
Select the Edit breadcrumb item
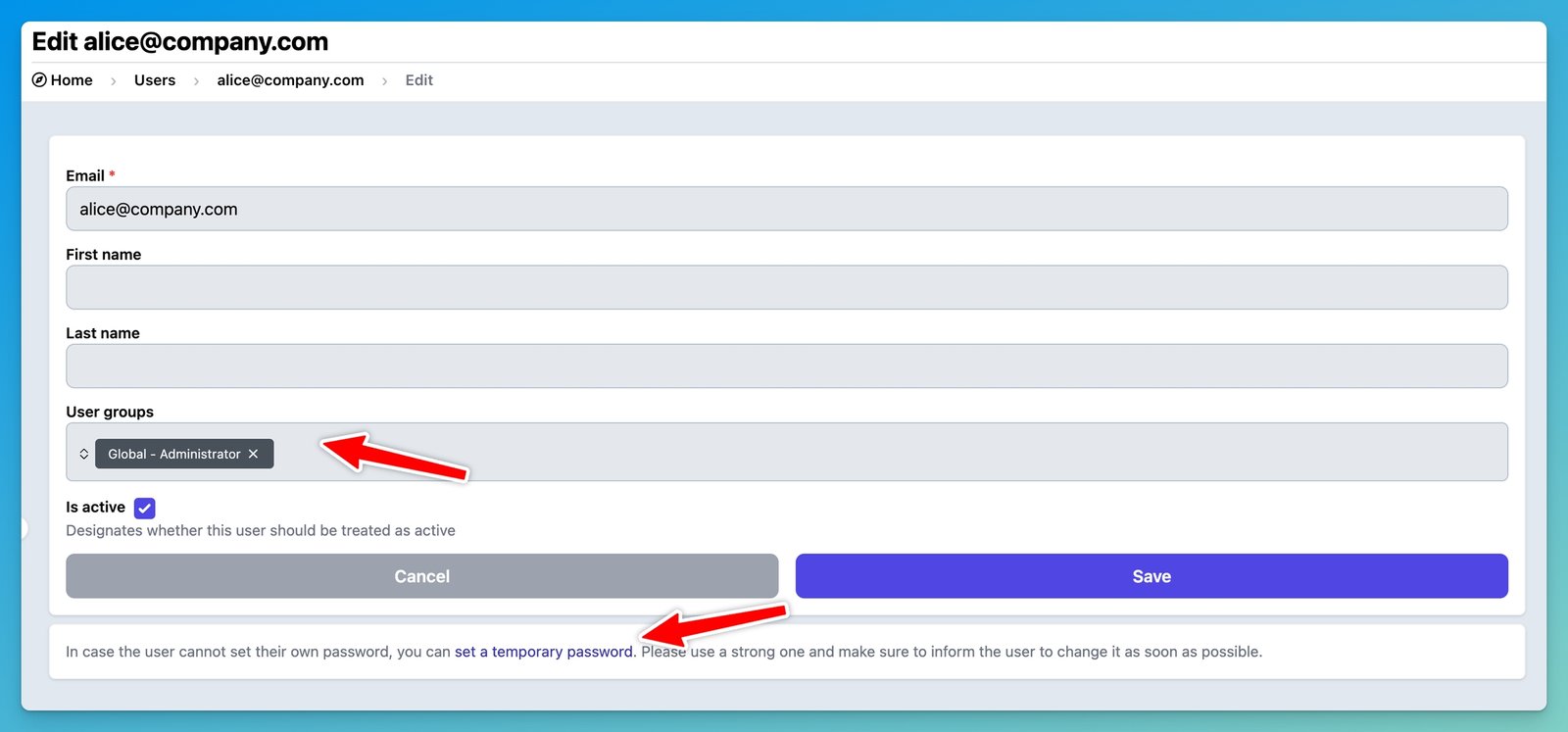coord(418,80)
